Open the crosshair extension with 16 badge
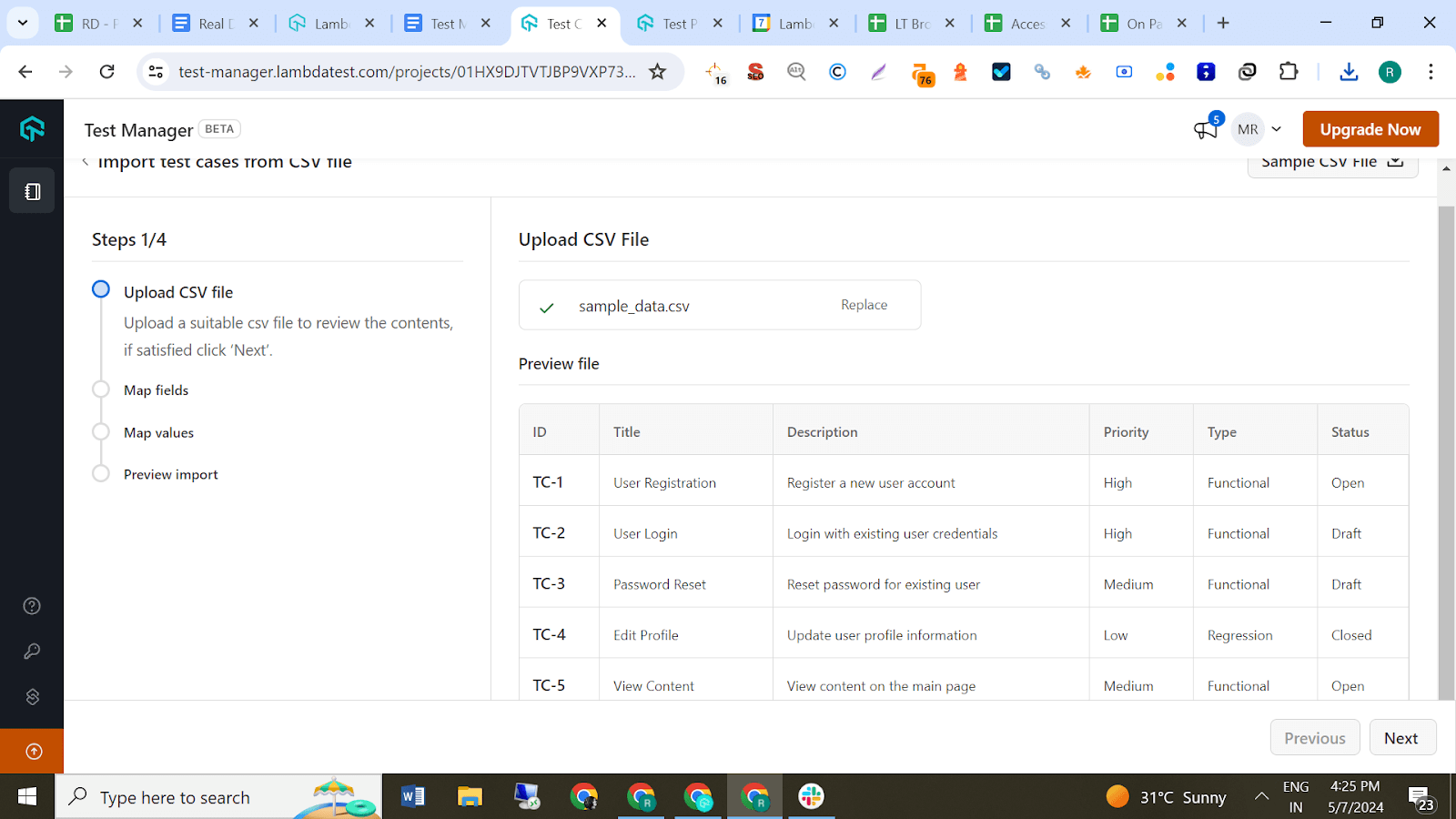The width and height of the screenshot is (1456, 819). pyautogui.click(x=716, y=73)
